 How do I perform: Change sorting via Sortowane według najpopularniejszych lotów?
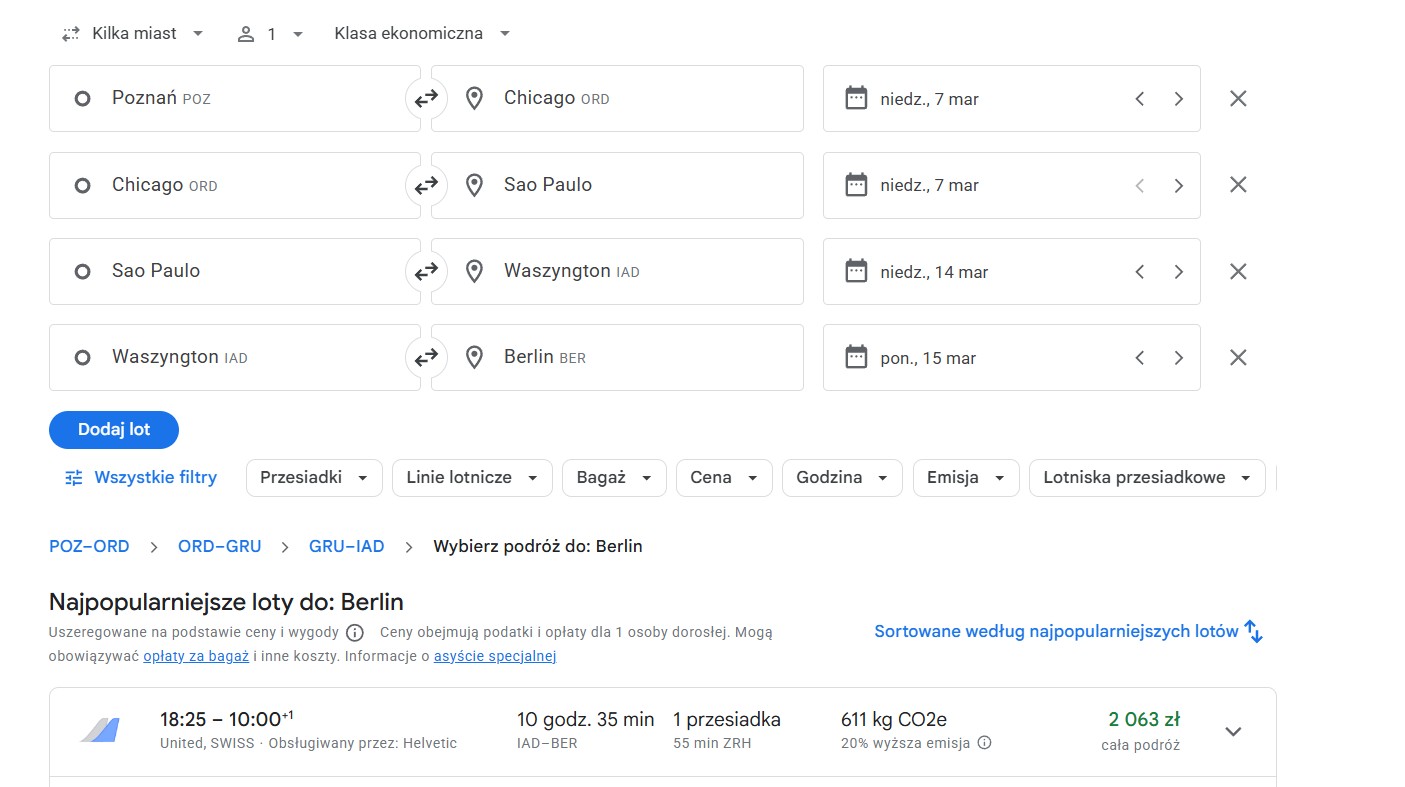pos(1069,632)
